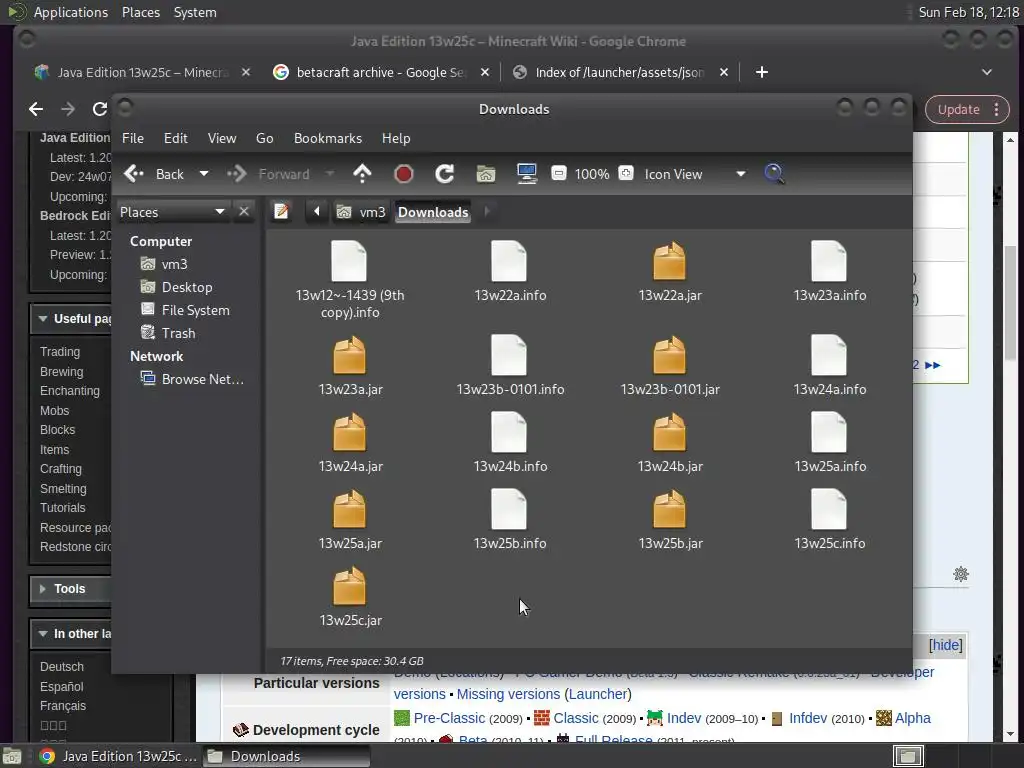Toggle the text location entry pencil icon
1024x768 pixels.
[x=281, y=212]
